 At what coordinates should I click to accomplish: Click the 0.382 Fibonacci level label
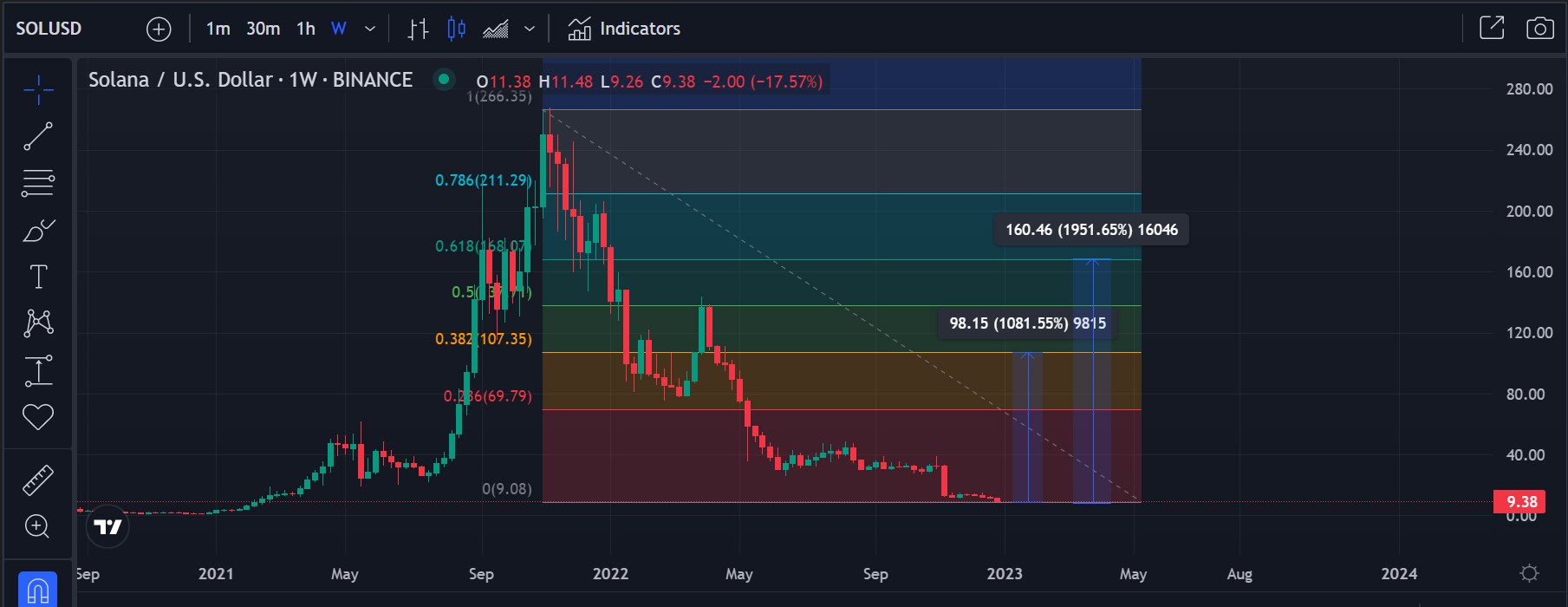[483, 339]
